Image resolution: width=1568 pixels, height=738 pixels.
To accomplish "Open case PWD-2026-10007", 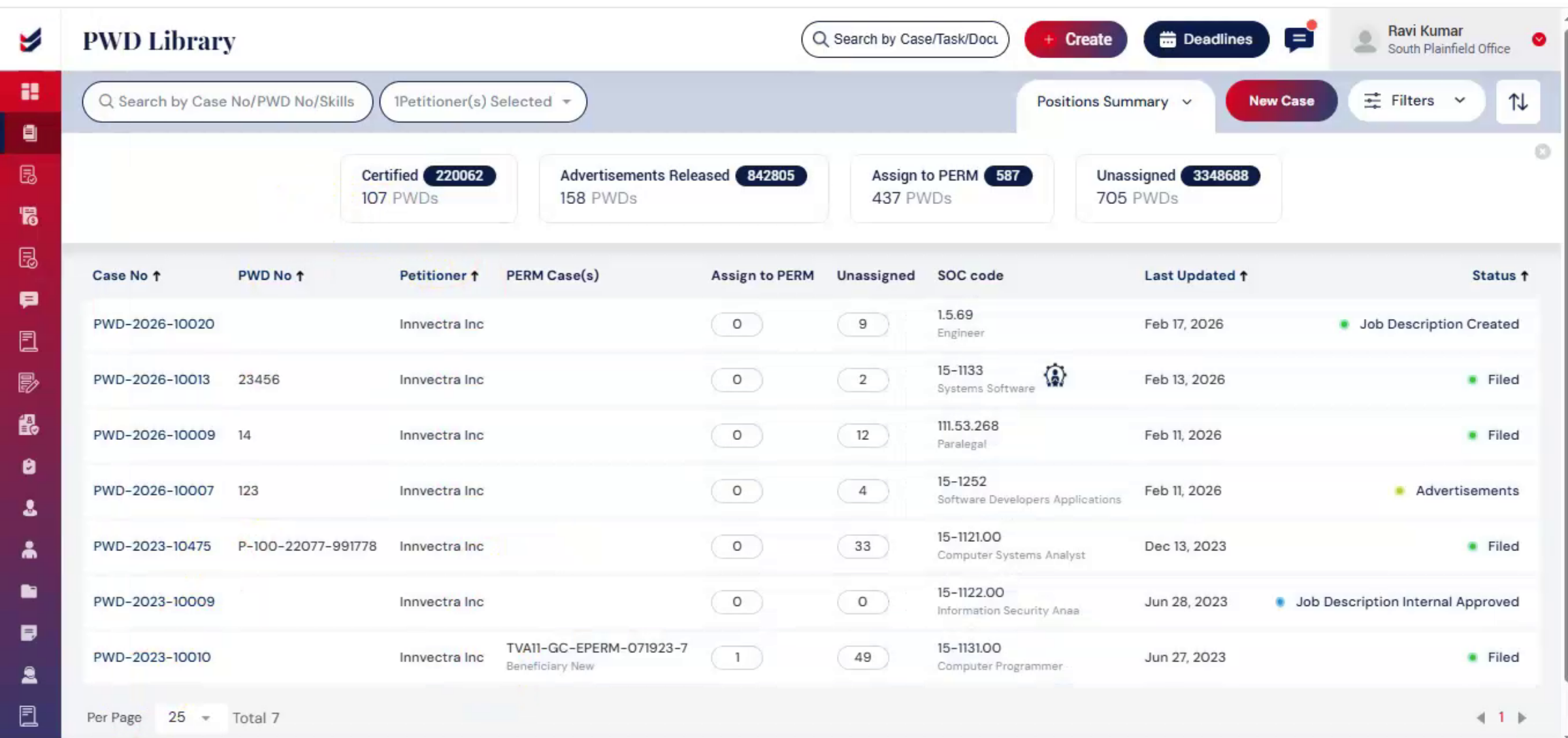I will (x=154, y=491).
